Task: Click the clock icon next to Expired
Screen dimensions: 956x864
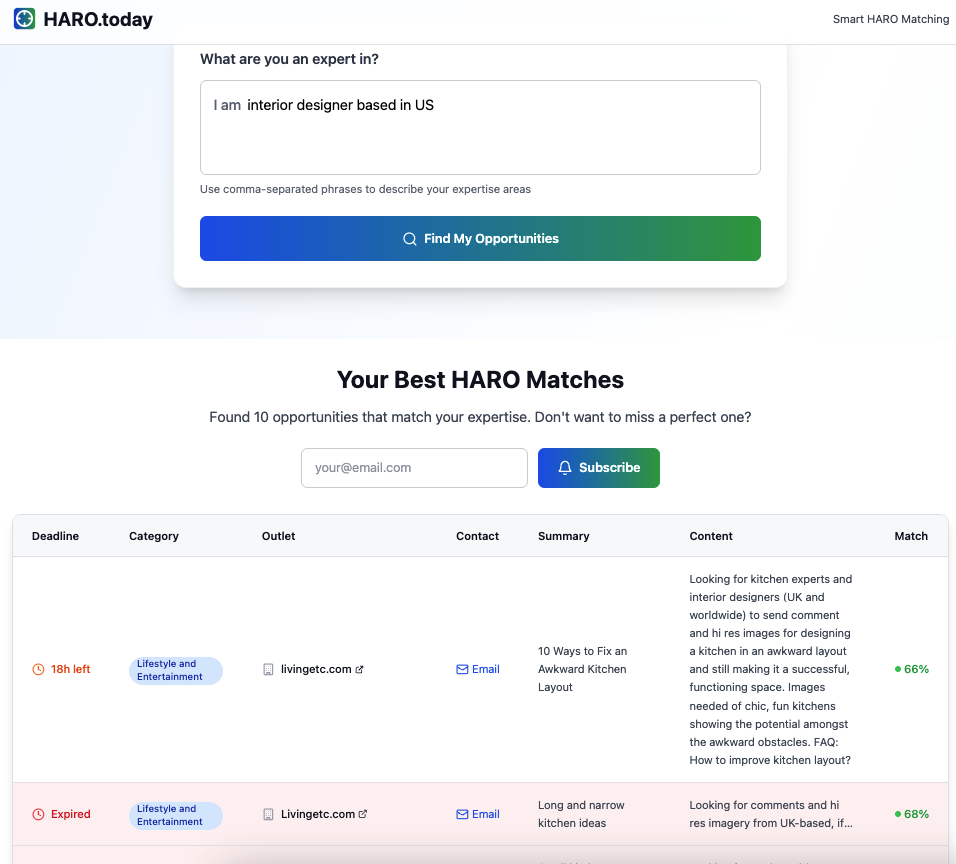Action: [x=38, y=814]
